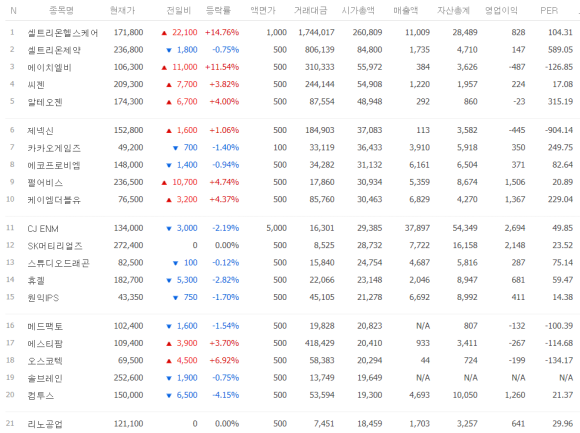Click the blue down arrow beside 1,800
Viewport: 580px width, 433px height.
click(169, 50)
